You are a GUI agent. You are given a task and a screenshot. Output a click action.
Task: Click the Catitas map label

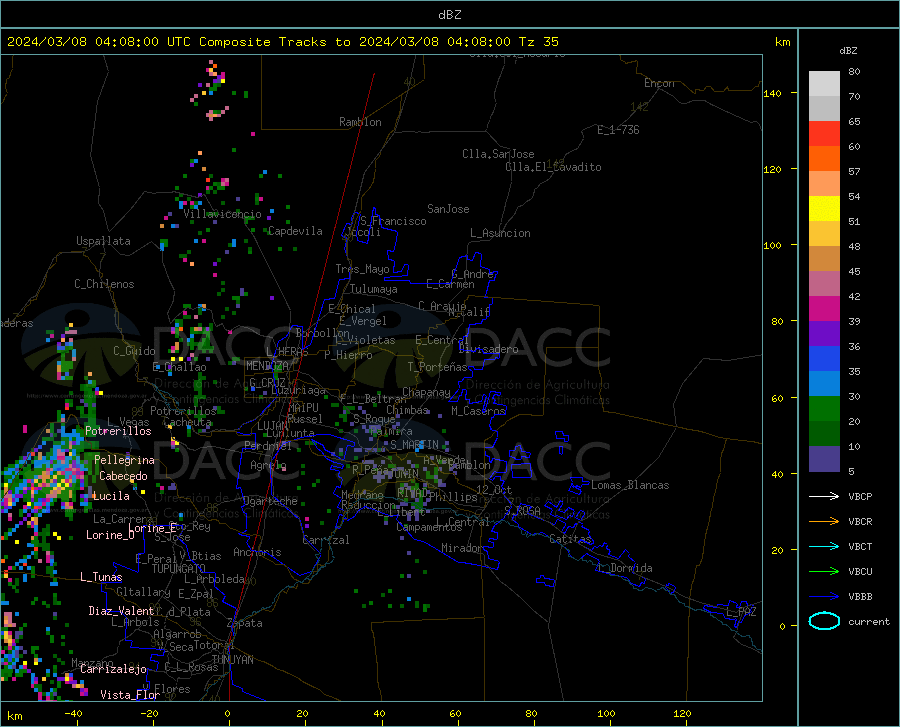tap(571, 539)
